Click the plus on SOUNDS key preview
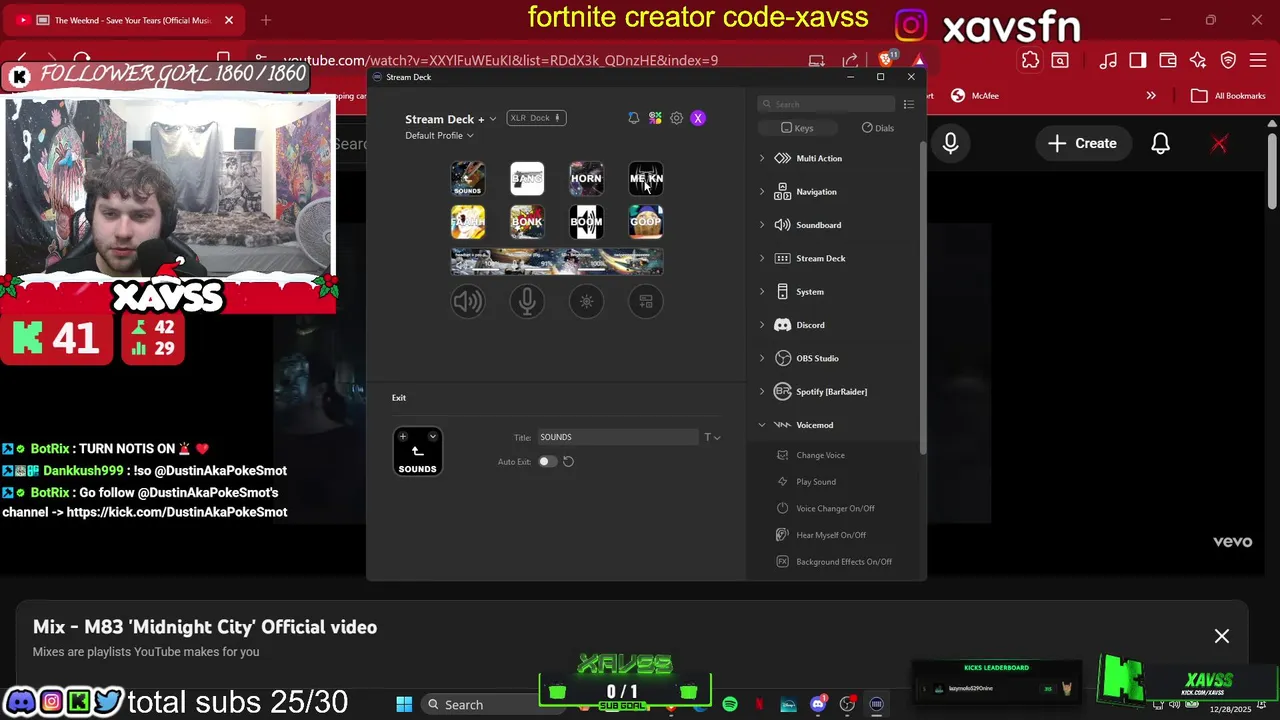Image resolution: width=1280 pixels, height=720 pixels. tap(403, 436)
